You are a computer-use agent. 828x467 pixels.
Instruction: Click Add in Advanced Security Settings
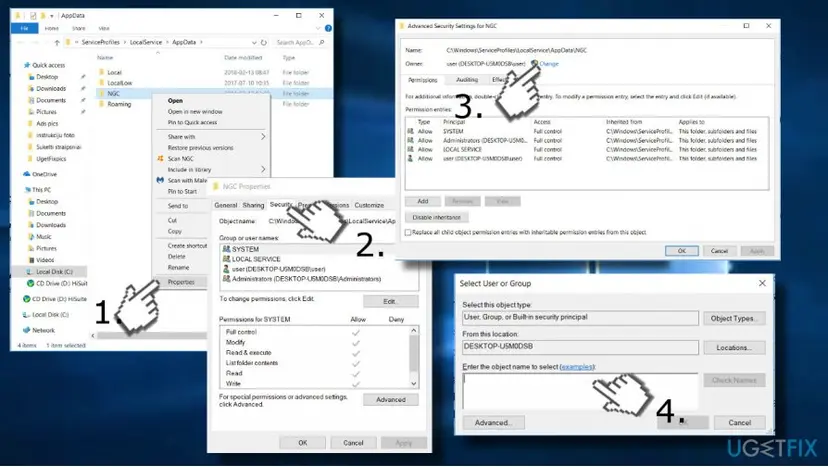click(x=423, y=201)
